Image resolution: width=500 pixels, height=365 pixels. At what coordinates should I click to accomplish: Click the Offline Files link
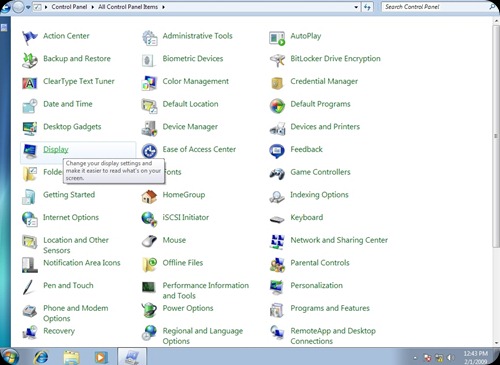click(183, 263)
